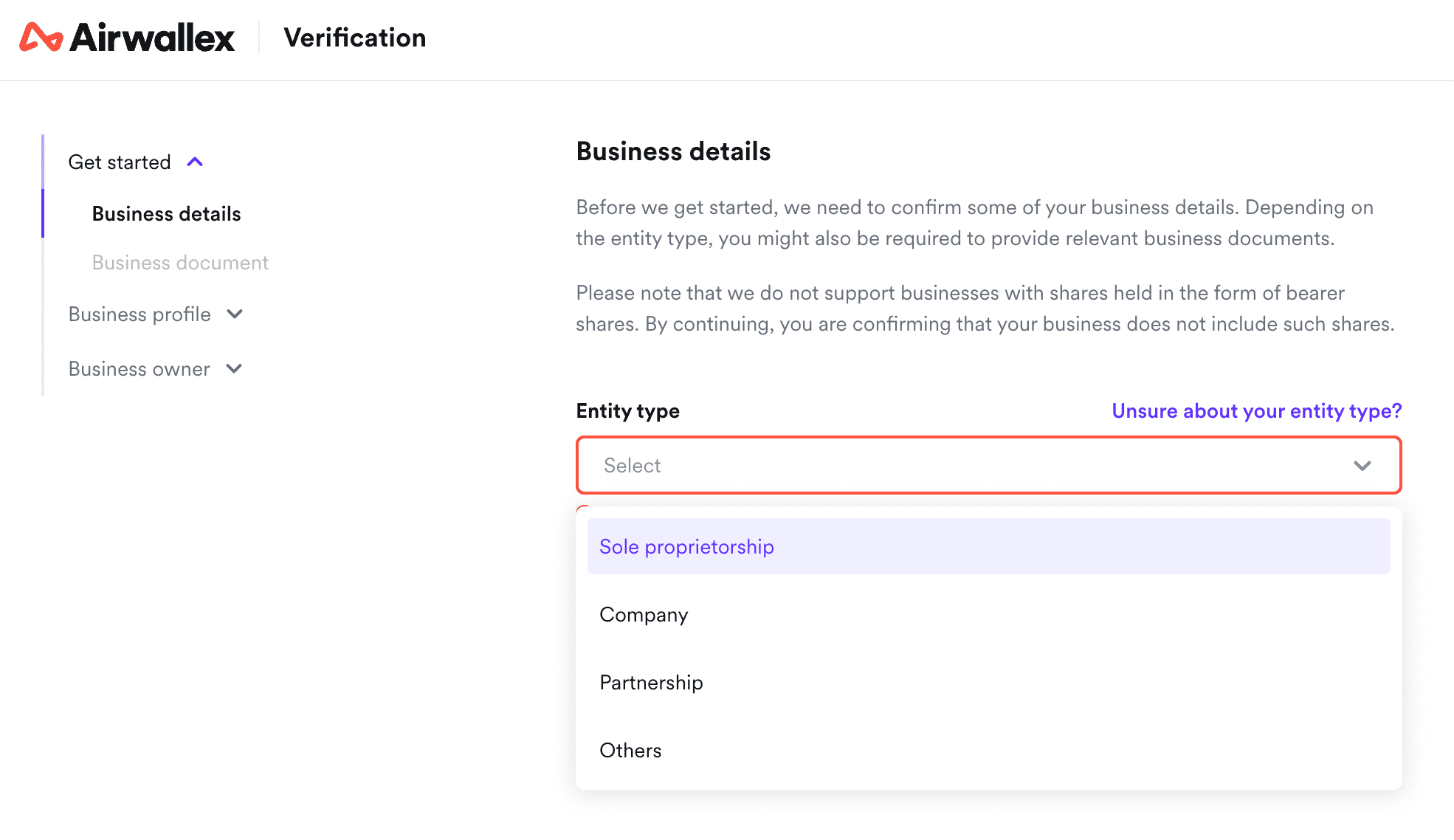Click the Business details page heading
The height and width of the screenshot is (840, 1454).
(673, 151)
